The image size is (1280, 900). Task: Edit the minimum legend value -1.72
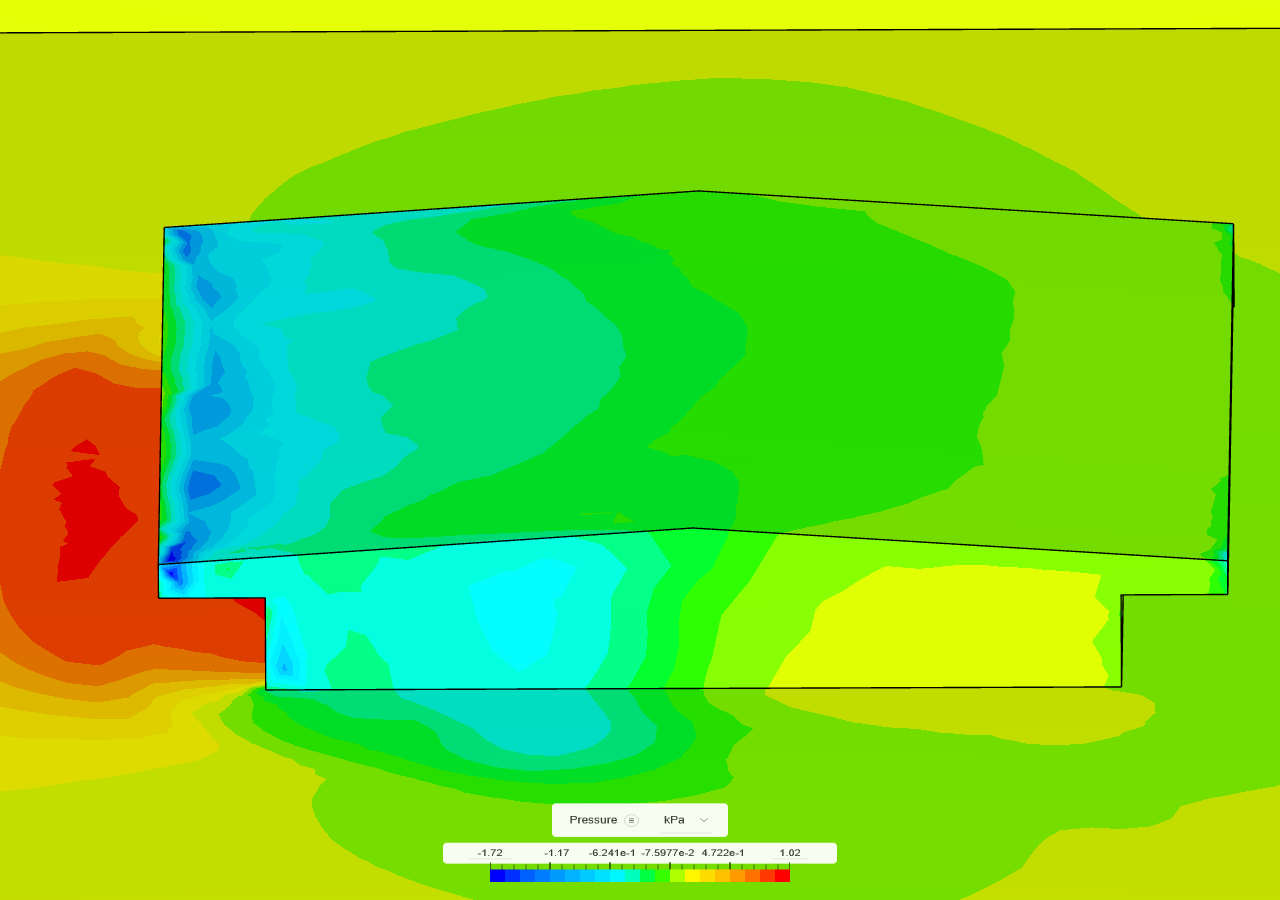[490, 853]
